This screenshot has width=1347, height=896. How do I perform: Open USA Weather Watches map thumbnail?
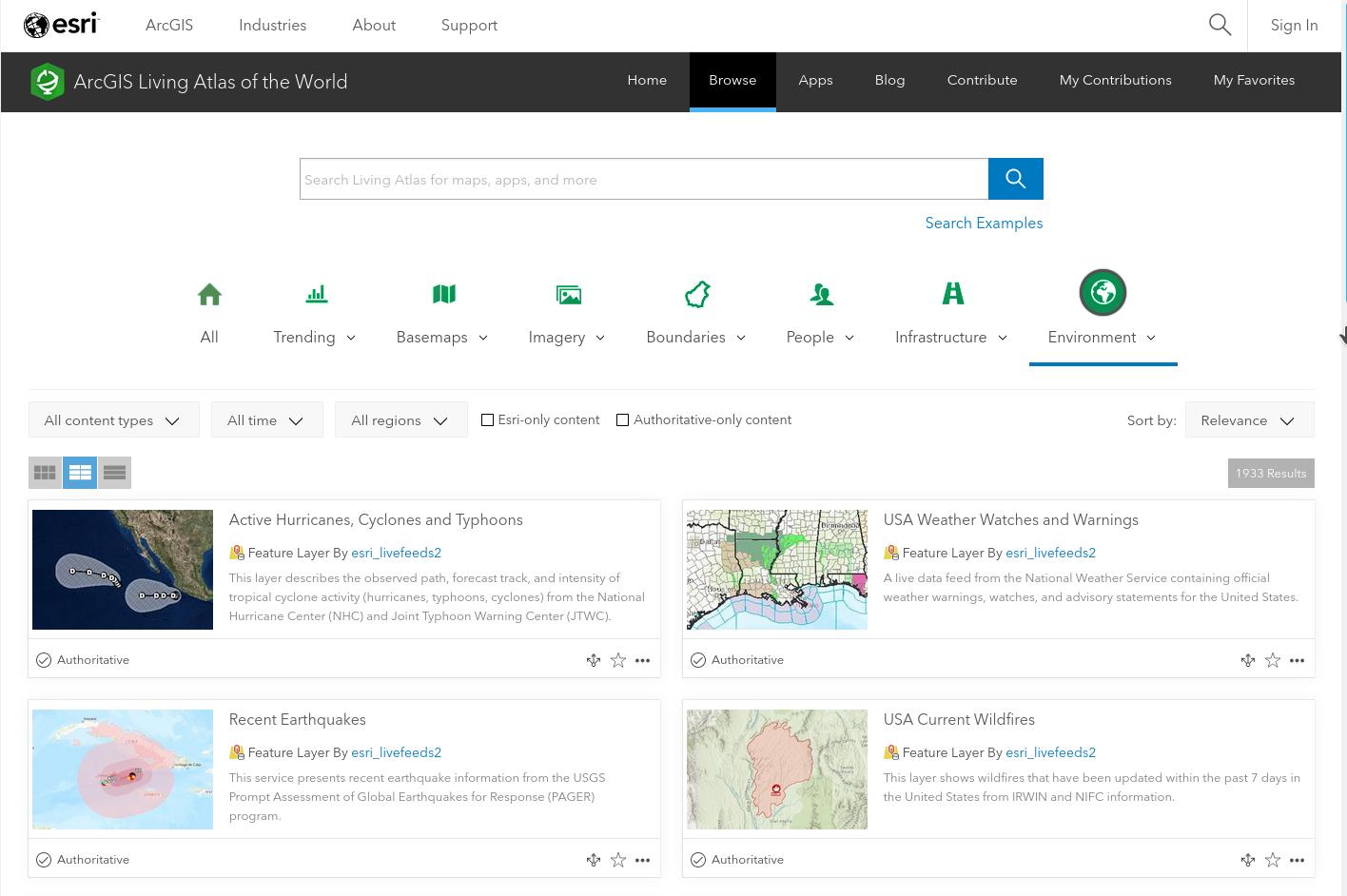click(x=777, y=570)
